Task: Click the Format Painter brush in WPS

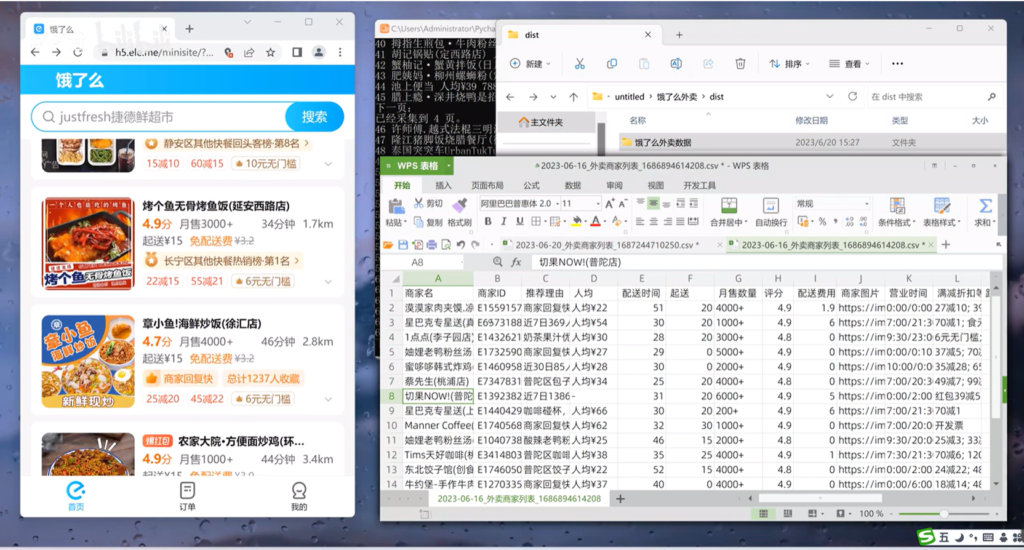Action: pyautogui.click(x=460, y=204)
